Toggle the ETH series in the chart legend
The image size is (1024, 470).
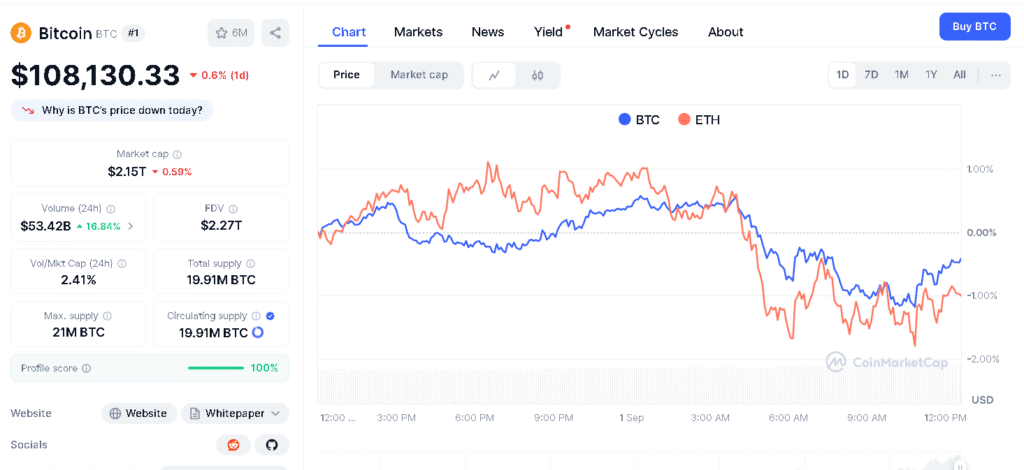click(x=699, y=120)
